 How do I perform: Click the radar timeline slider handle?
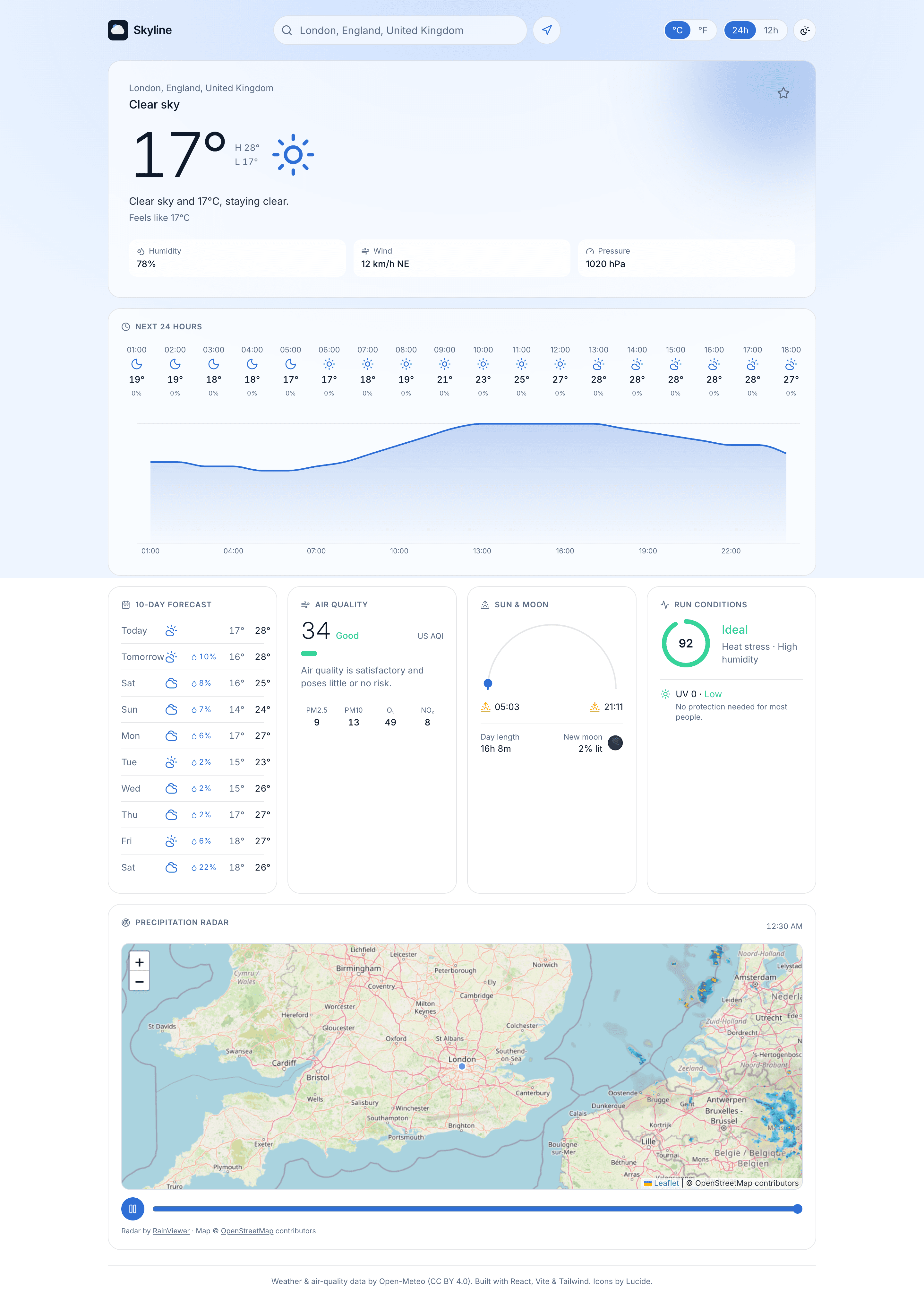coord(798,1209)
